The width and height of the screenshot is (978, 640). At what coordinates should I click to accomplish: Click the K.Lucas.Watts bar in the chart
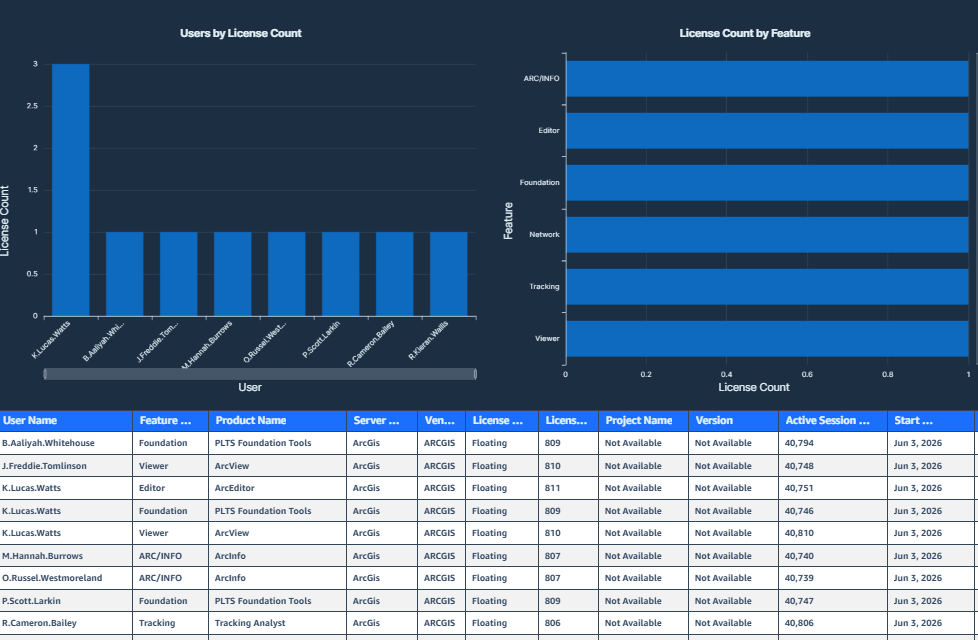(70, 190)
